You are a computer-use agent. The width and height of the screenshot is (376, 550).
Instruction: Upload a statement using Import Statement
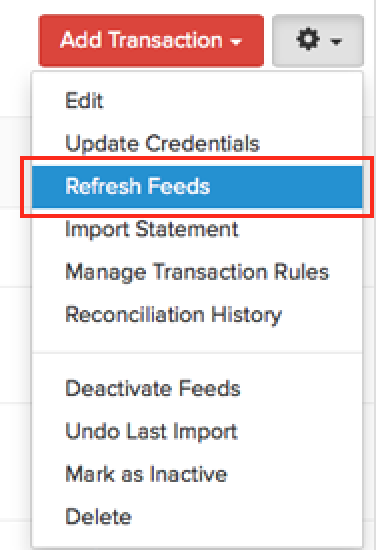[x=197, y=229]
